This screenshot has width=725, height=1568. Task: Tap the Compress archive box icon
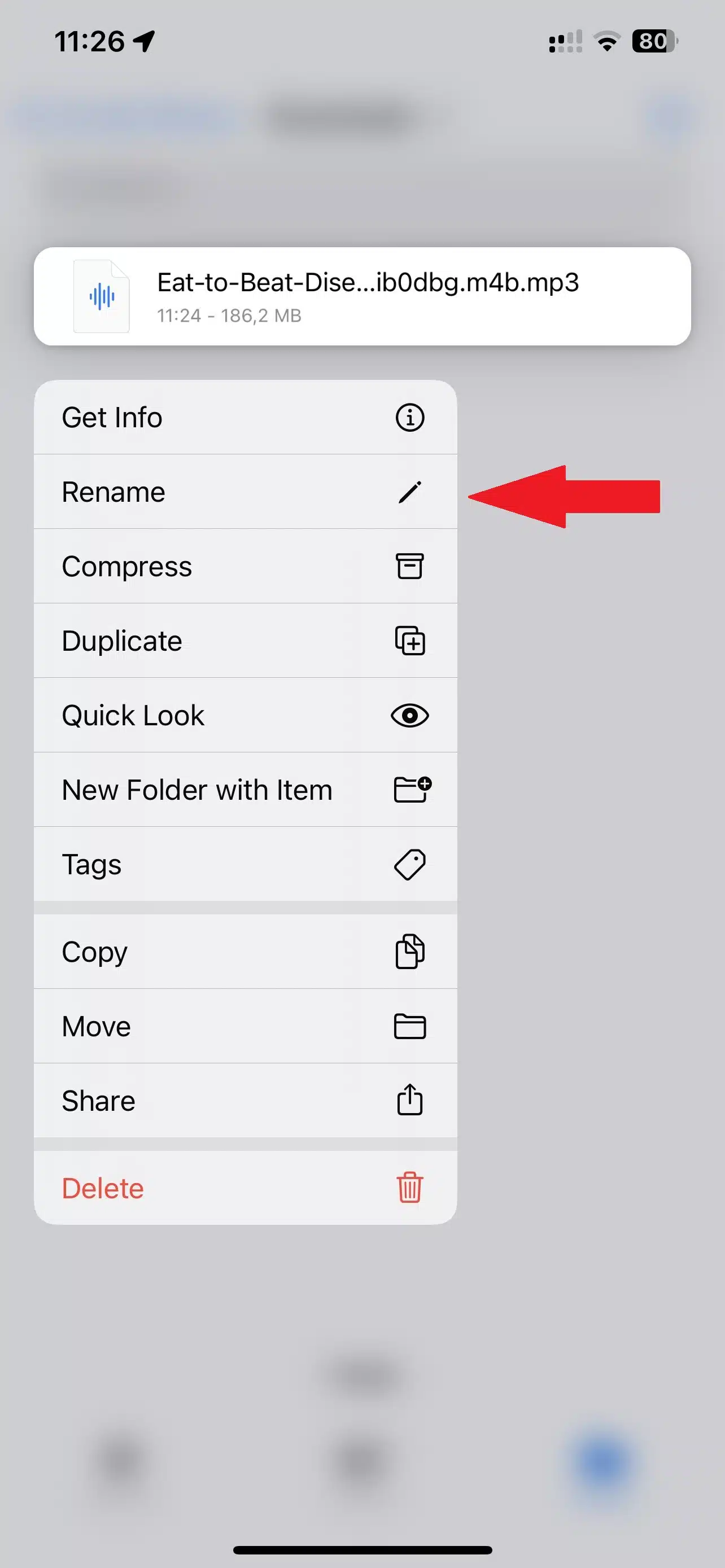pyautogui.click(x=410, y=566)
